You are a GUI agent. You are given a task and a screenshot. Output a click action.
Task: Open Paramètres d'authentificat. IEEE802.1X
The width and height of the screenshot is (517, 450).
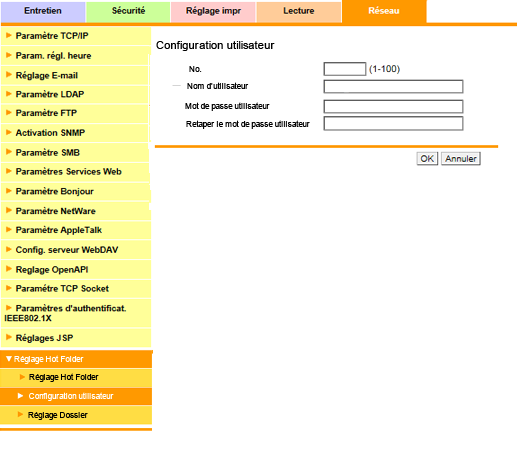pos(76,313)
